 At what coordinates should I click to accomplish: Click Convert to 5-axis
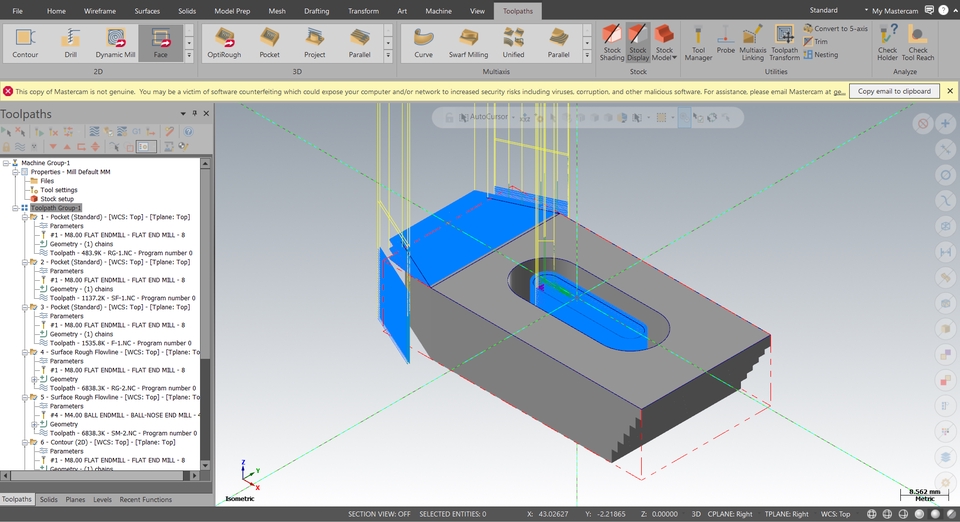(x=836, y=28)
